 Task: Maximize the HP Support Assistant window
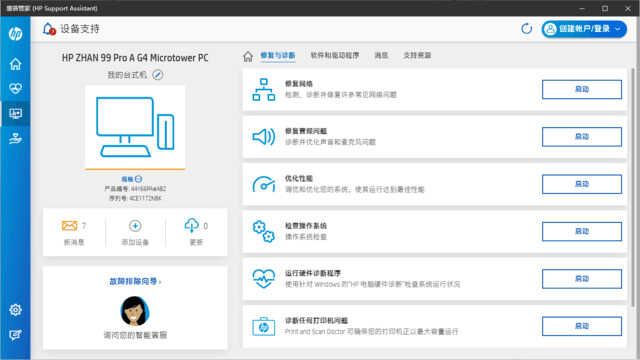pos(605,8)
